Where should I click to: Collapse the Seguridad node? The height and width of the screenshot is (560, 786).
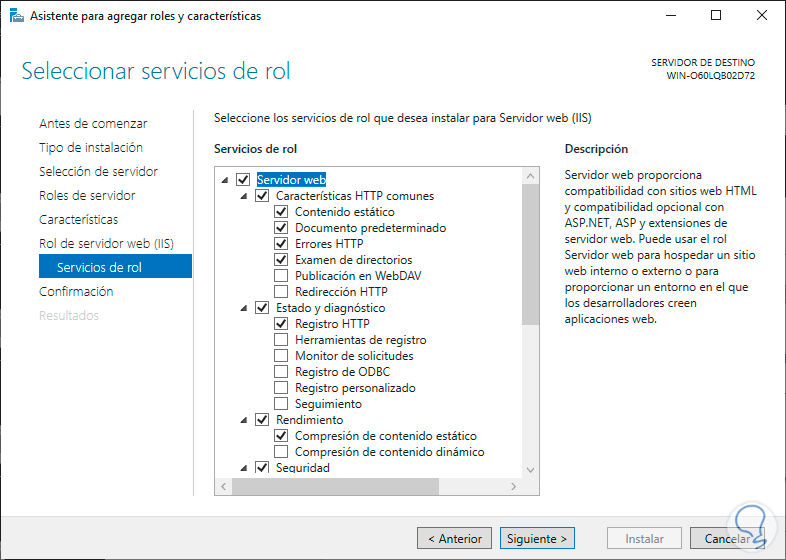point(244,468)
